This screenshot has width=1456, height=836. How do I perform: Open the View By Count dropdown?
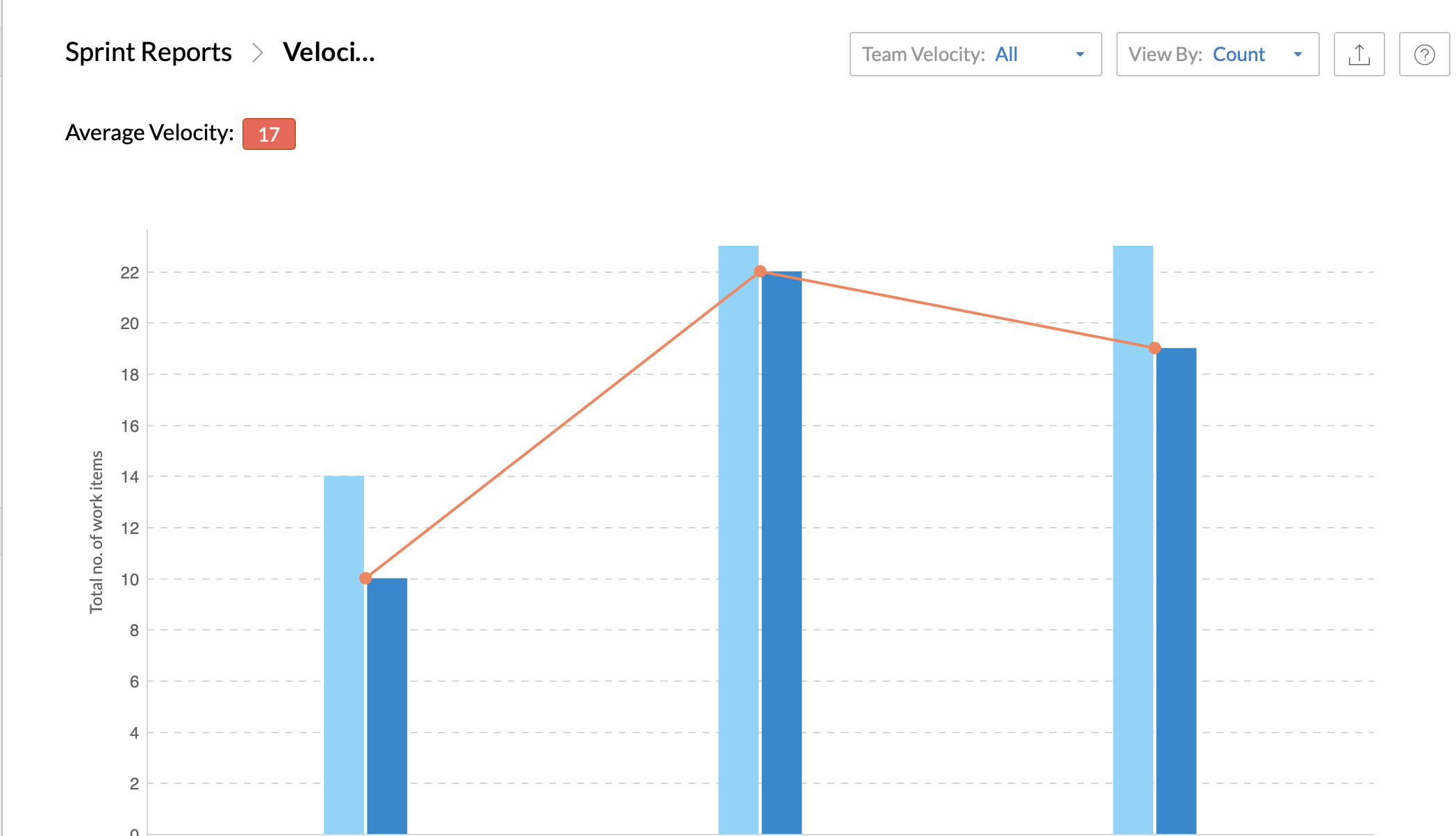click(1216, 54)
